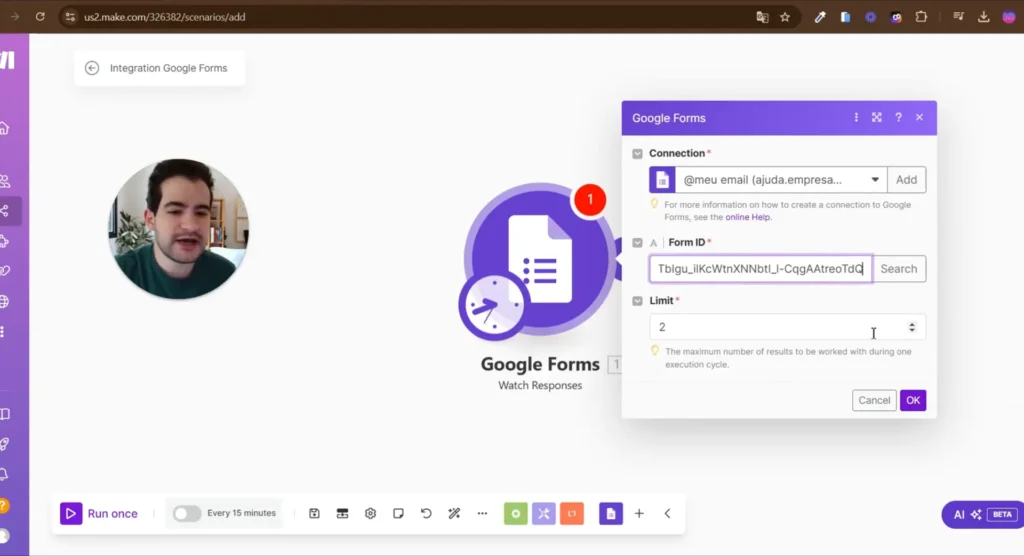Click the presenter's webcam thumbnail

point(178,229)
